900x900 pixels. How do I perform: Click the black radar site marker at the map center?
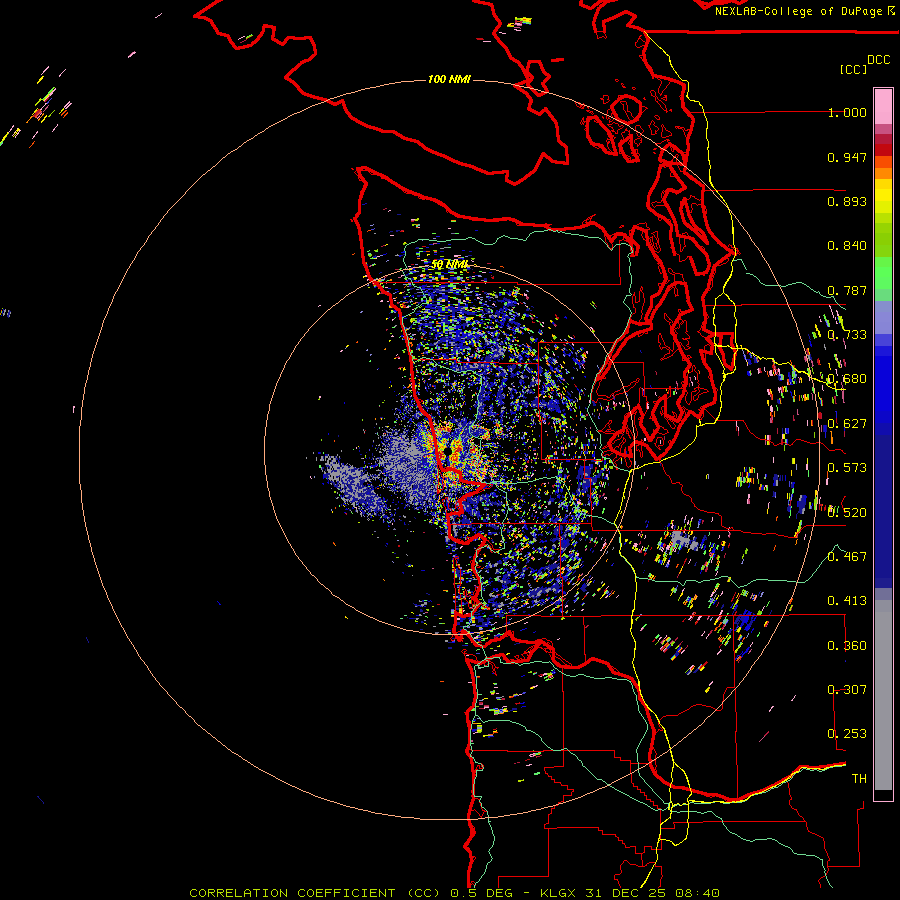[x=448, y=452]
